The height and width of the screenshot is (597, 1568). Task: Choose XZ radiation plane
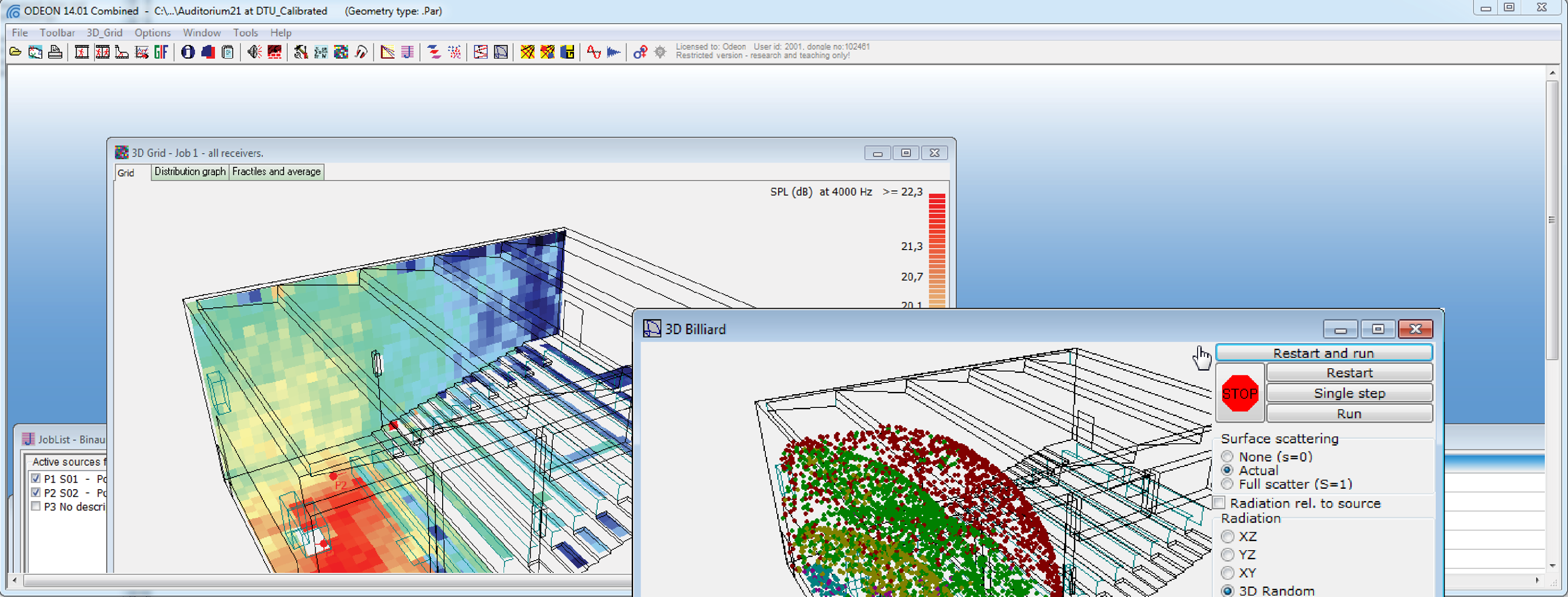pyautogui.click(x=1228, y=536)
